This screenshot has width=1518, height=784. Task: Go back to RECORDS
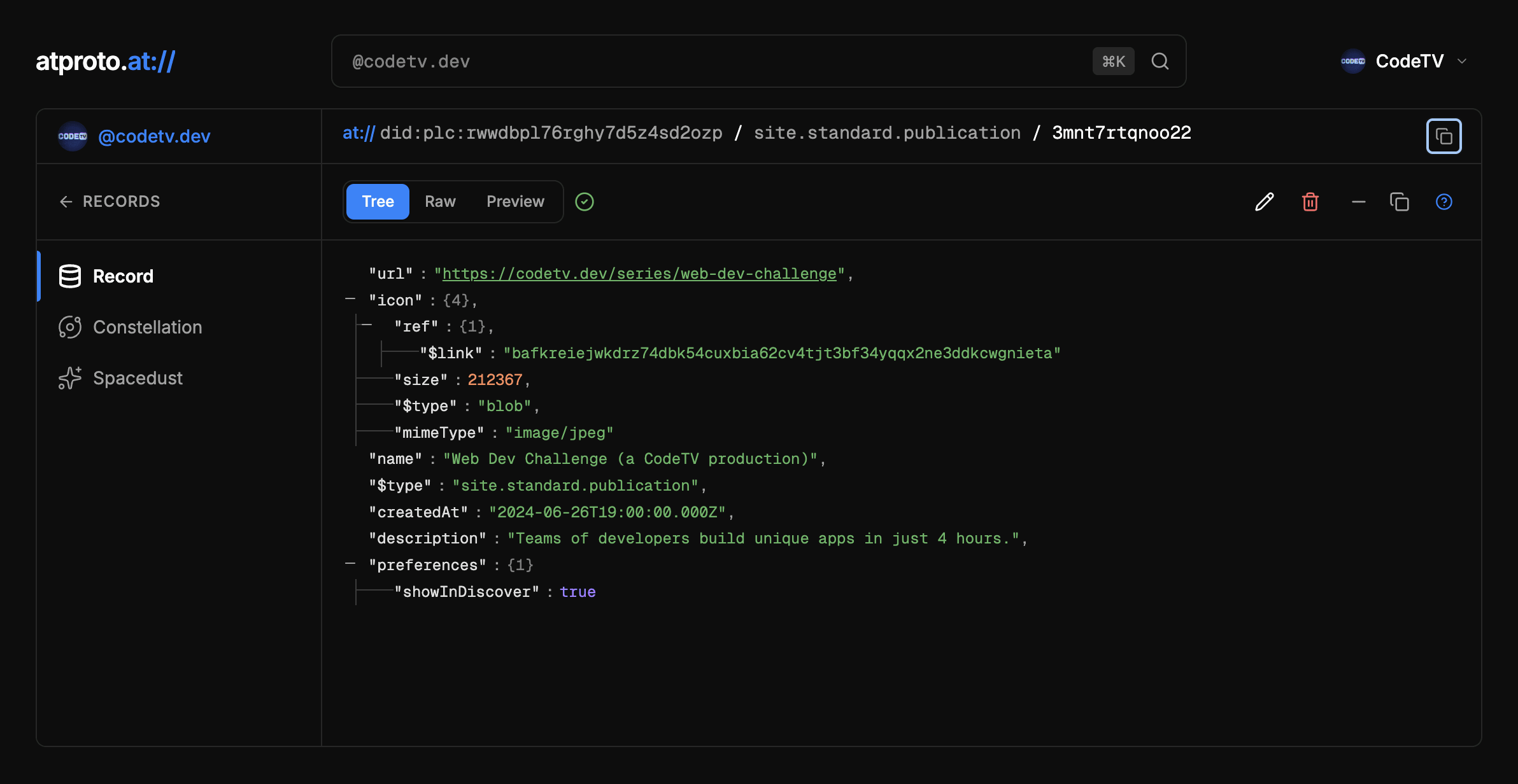[x=110, y=202]
